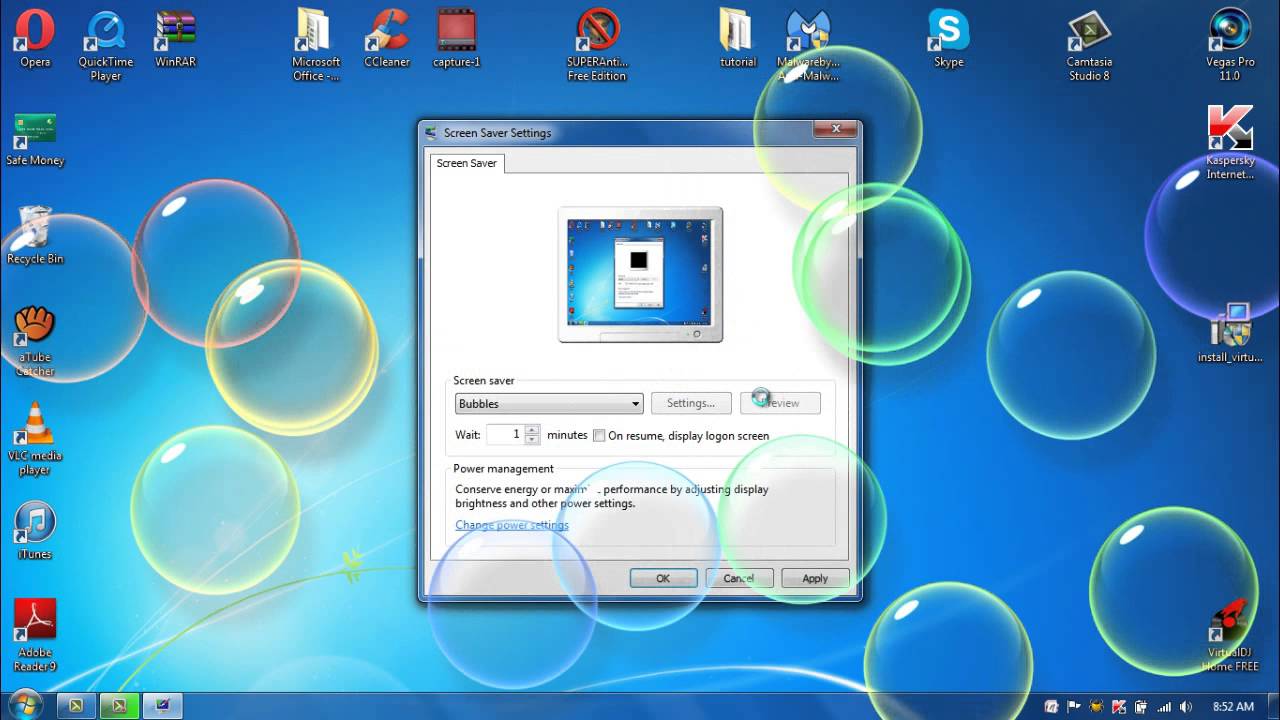
Task: Select the Kaspersky Internet Security desktop icon
Action: pos(1230,143)
